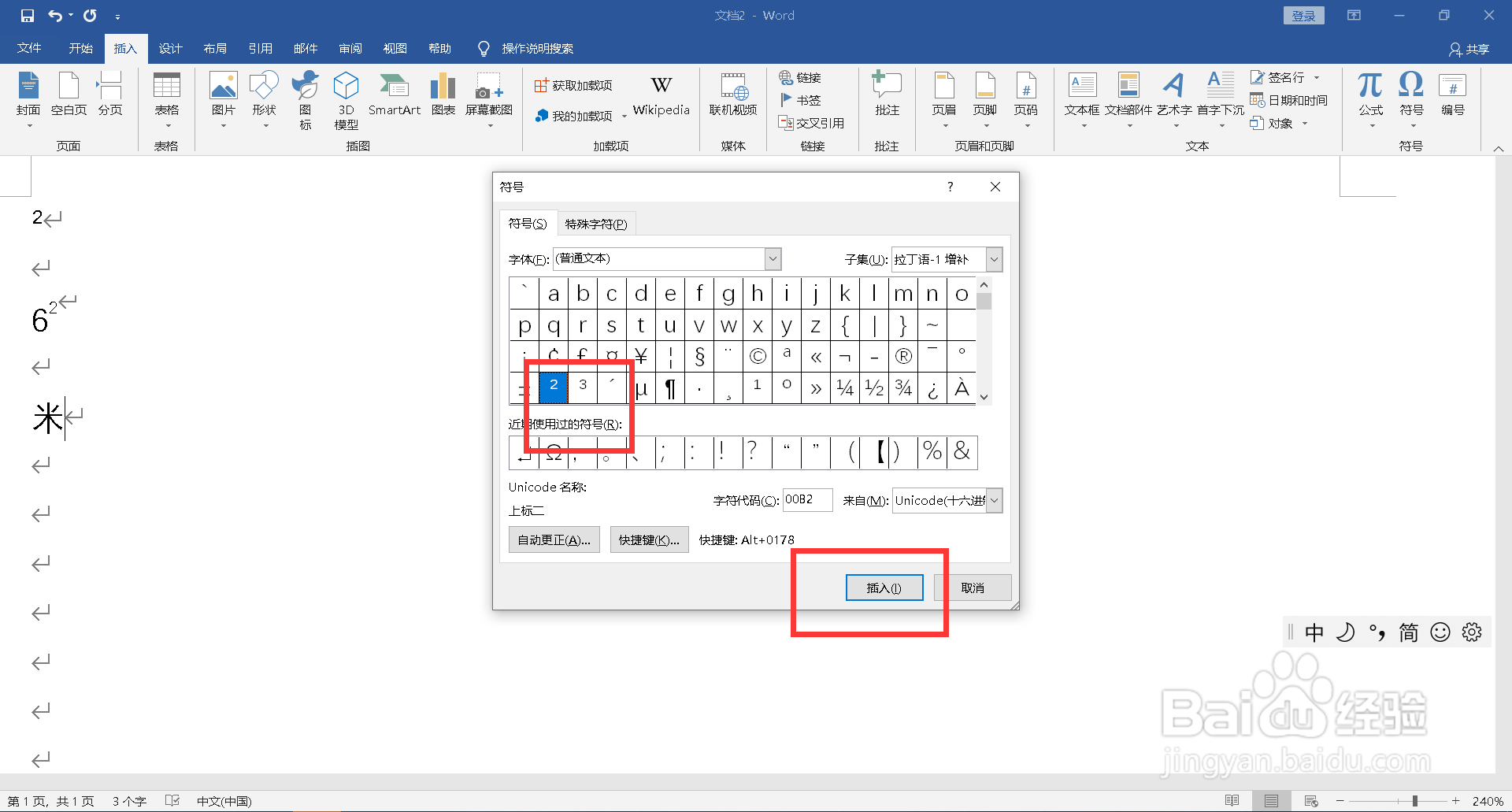1512x812 pixels.
Task: Open 获取加载项 add-ins store
Action: (x=573, y=85)
